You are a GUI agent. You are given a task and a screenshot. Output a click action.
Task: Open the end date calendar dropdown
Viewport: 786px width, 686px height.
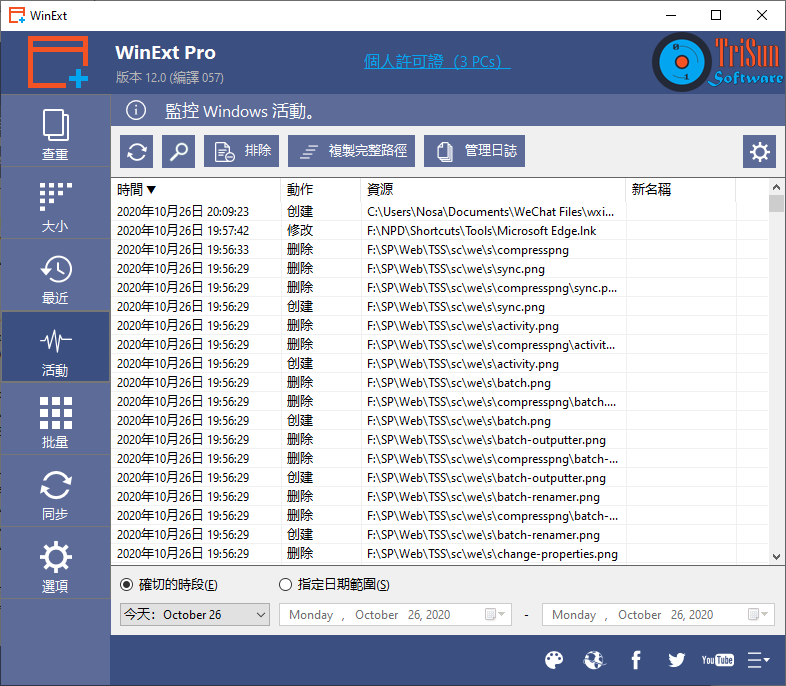pyautogui.click(x=758, y=614)
